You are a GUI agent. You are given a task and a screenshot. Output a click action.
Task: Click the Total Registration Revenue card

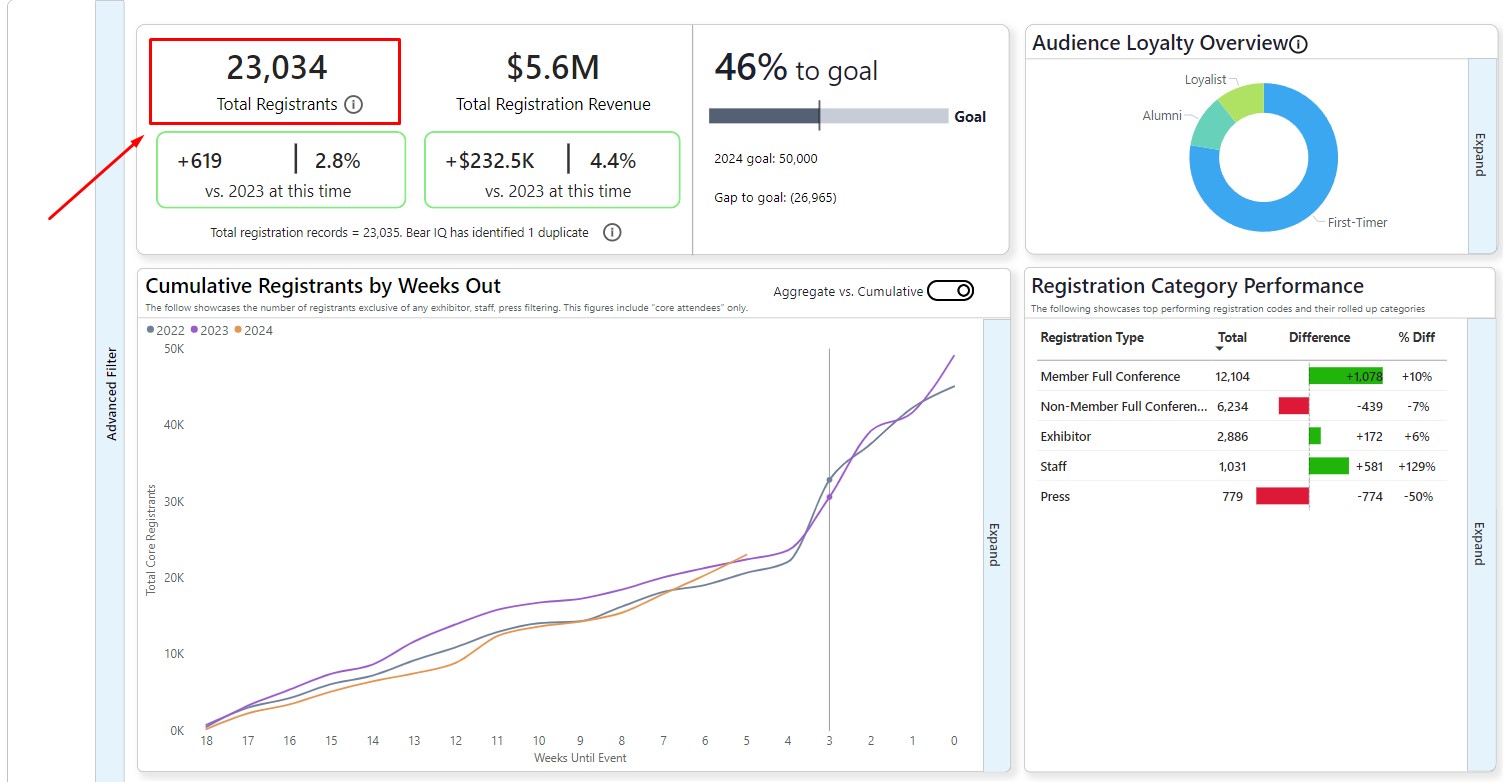click(x=552, y=82)
